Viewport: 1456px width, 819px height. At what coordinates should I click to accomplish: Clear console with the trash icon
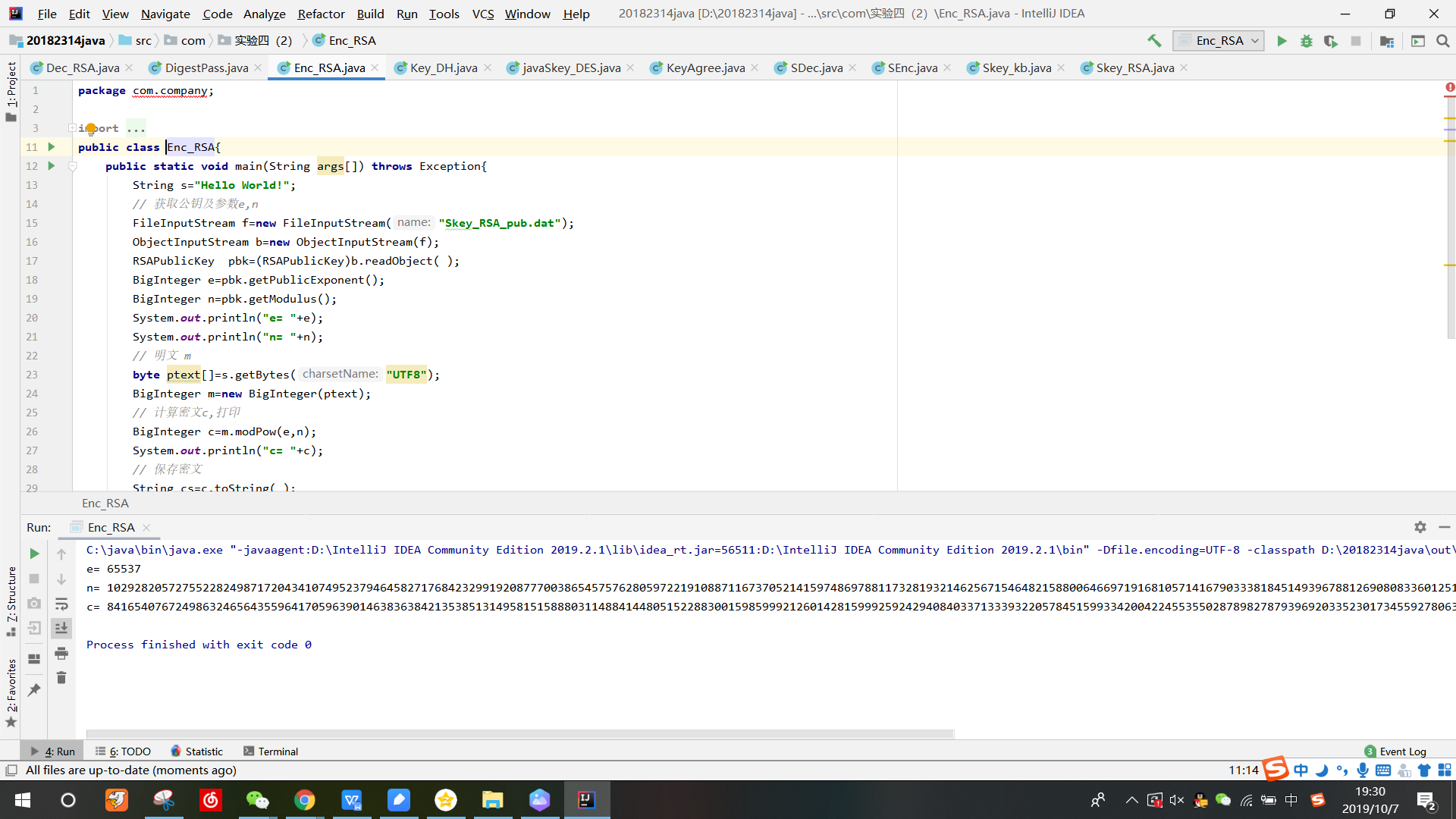(x=61, y=677)
